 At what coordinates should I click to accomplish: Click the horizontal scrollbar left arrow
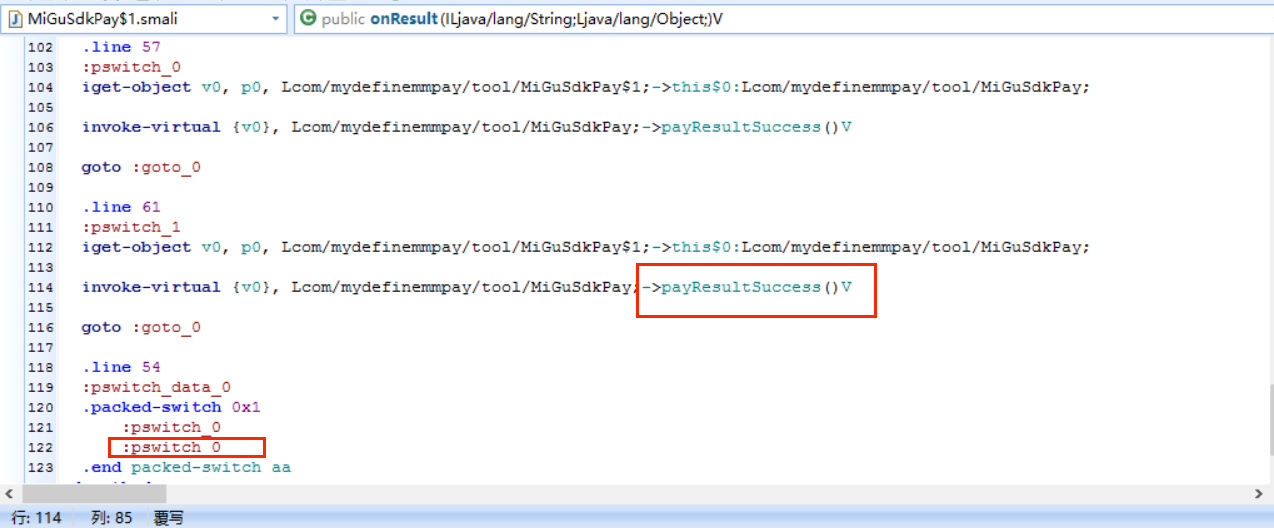(x=11, y=494)
